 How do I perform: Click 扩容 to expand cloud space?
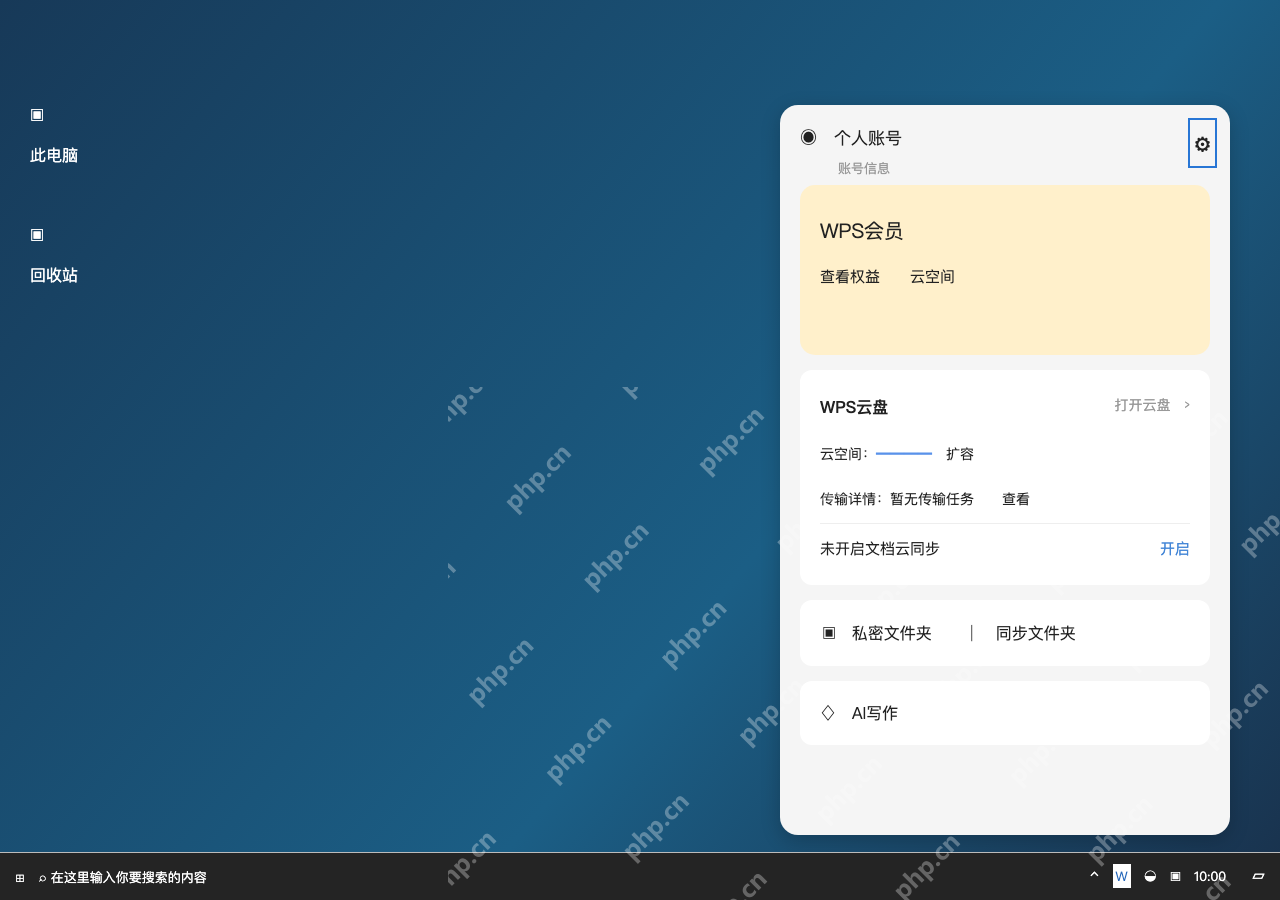click(960, 454)
